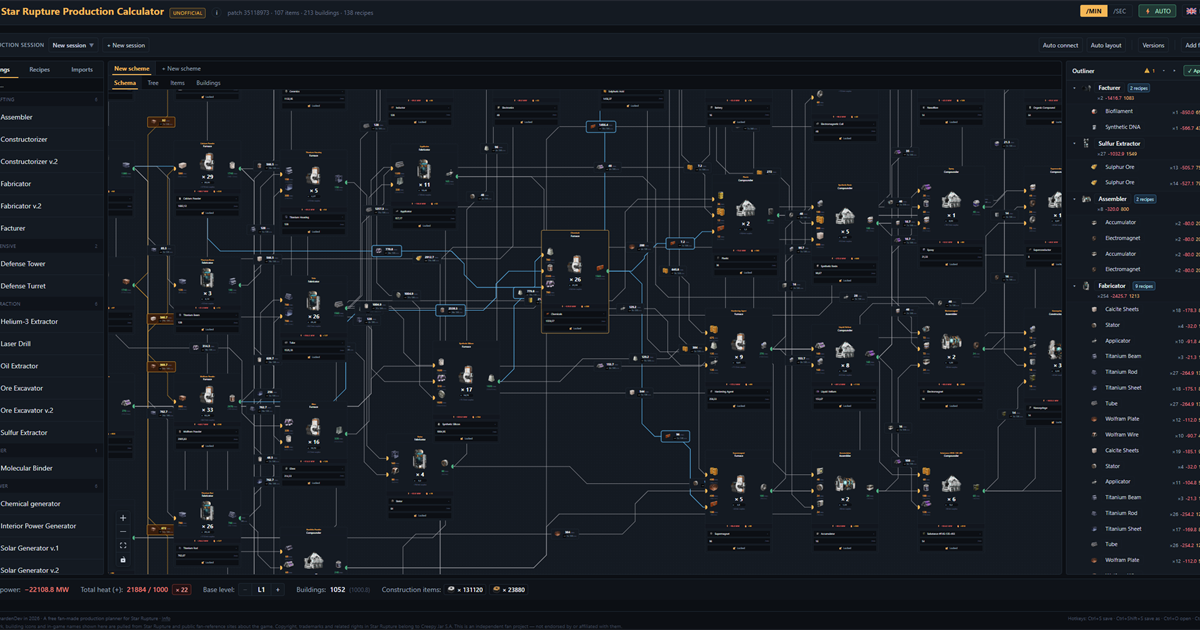
Task: Open the Versions button
Action: [1154, 45]
